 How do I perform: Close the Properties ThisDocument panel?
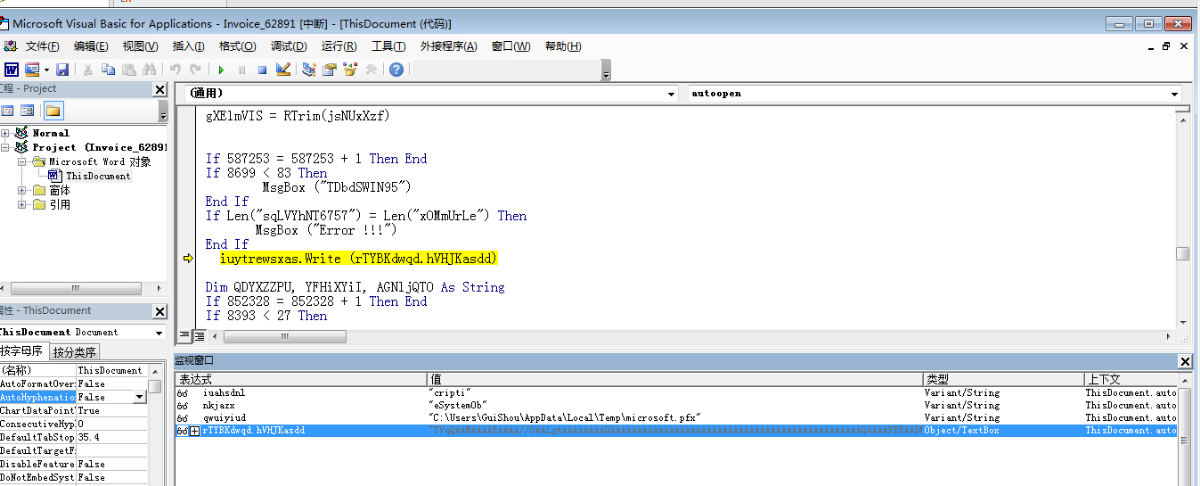tap(159, 311)
